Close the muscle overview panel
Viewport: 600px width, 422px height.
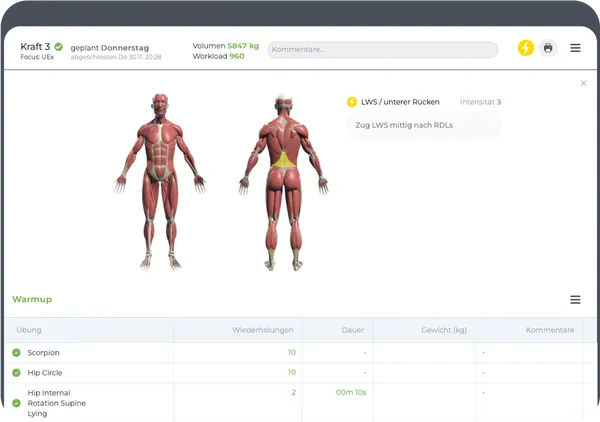click(584, 84)
